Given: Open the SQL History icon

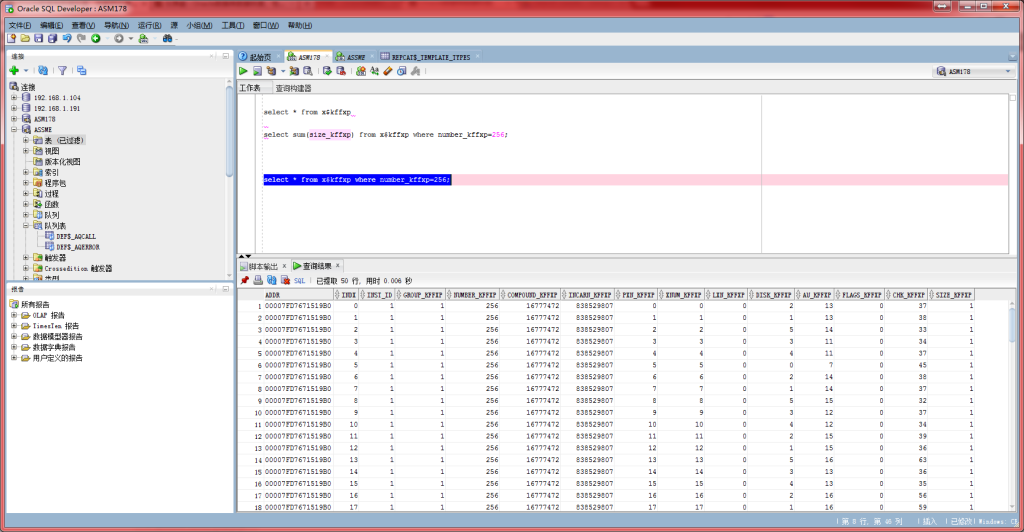Looking at the screenshot, I should [402, 71].
